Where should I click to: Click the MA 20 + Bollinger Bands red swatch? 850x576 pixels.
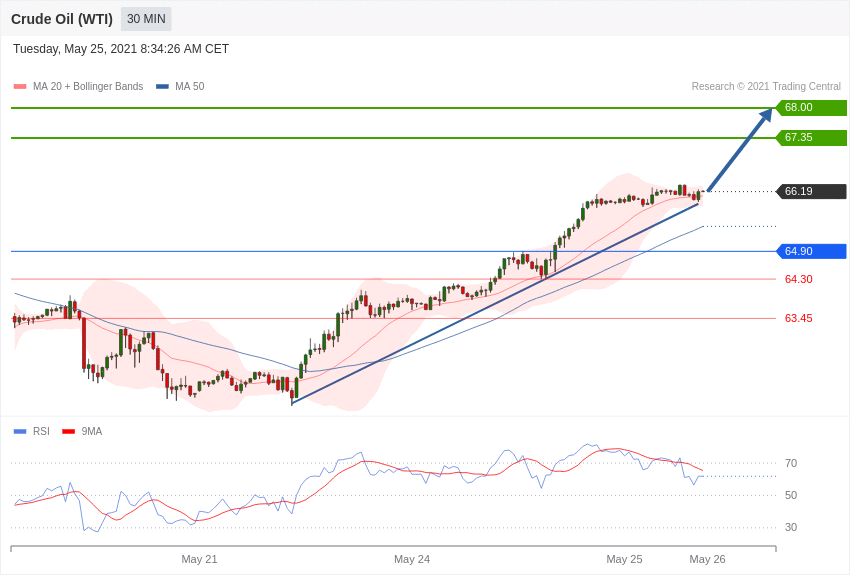click(x=20, y=87)
